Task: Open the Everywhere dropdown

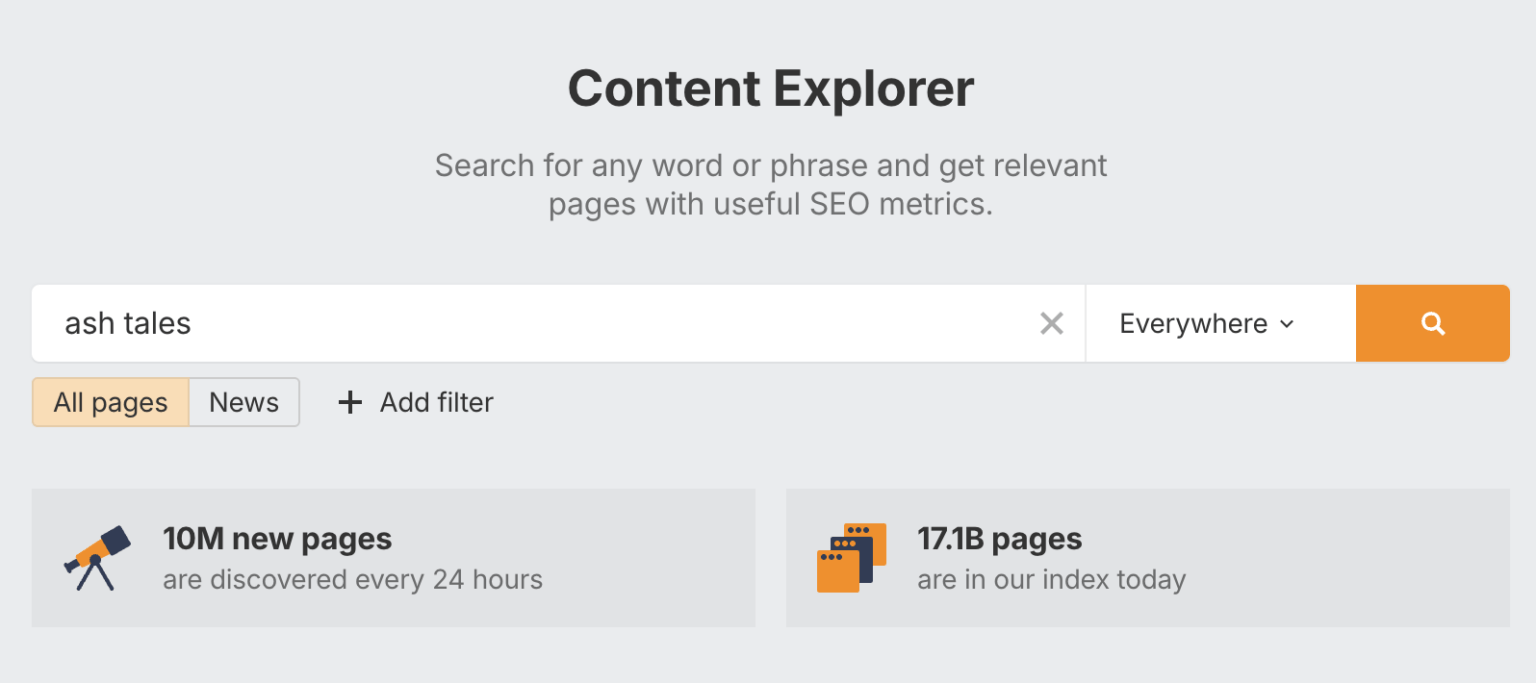Action: point(1193,324)
